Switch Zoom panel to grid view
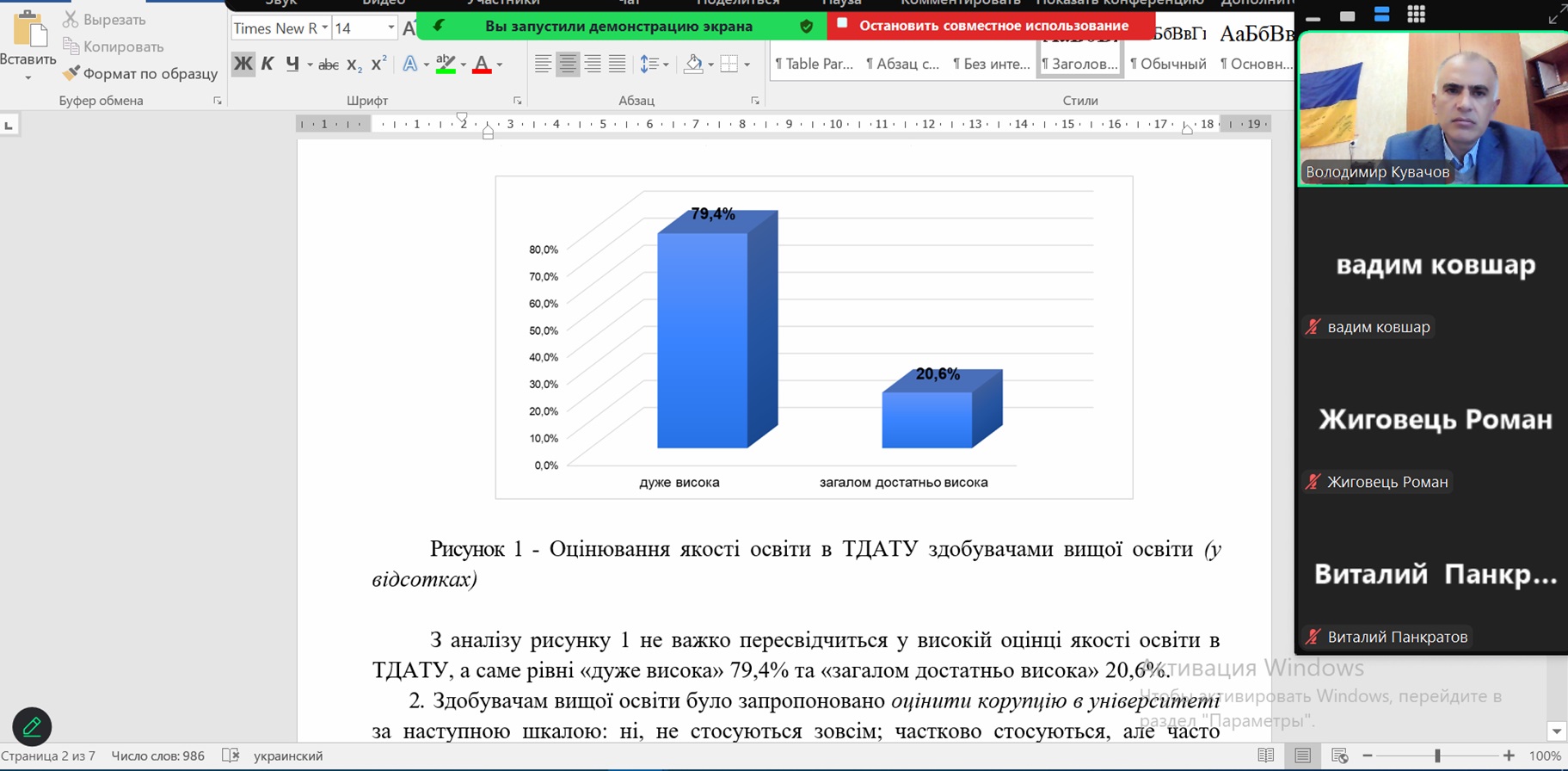 point(1416,15)
